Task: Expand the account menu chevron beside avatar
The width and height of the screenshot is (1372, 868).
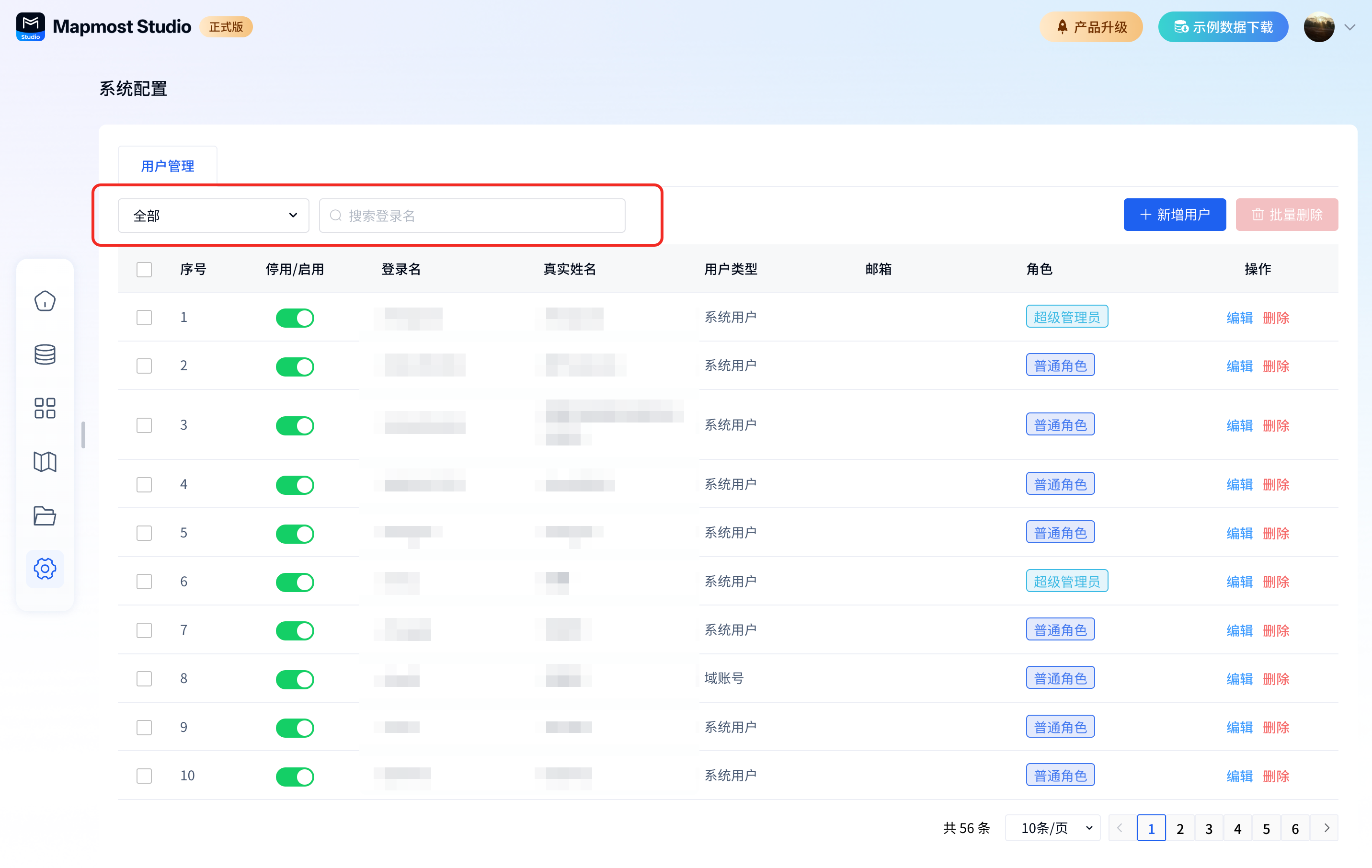Action: 1350,27
